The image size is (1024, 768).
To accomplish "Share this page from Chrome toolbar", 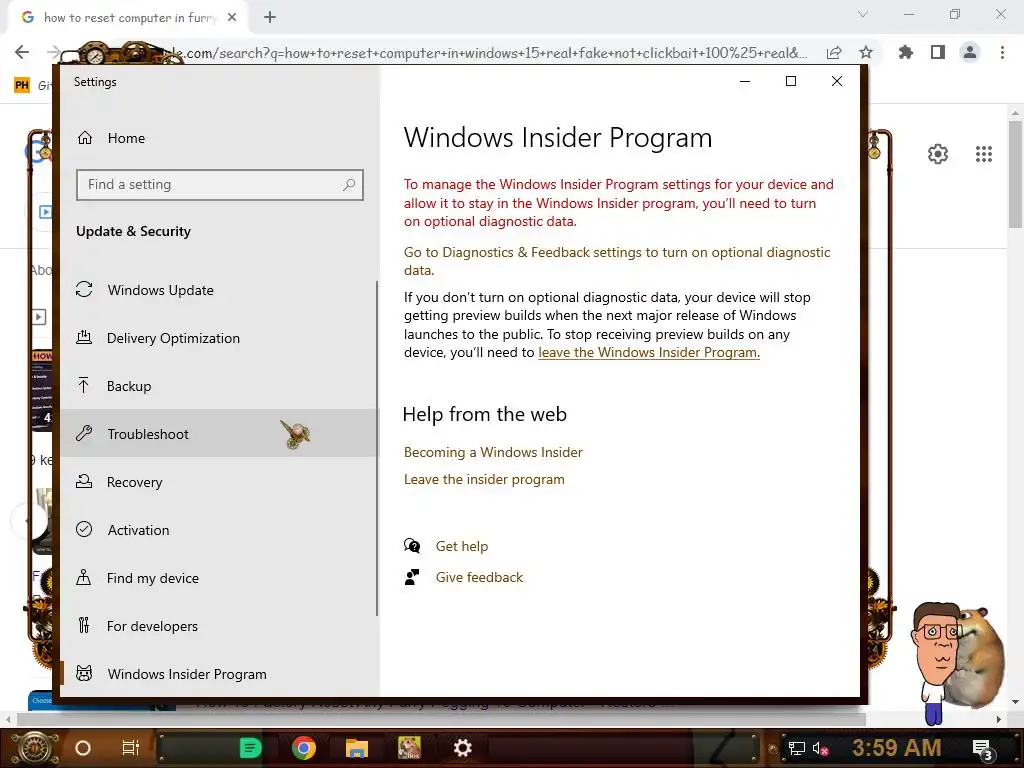I will click(834, 53).
